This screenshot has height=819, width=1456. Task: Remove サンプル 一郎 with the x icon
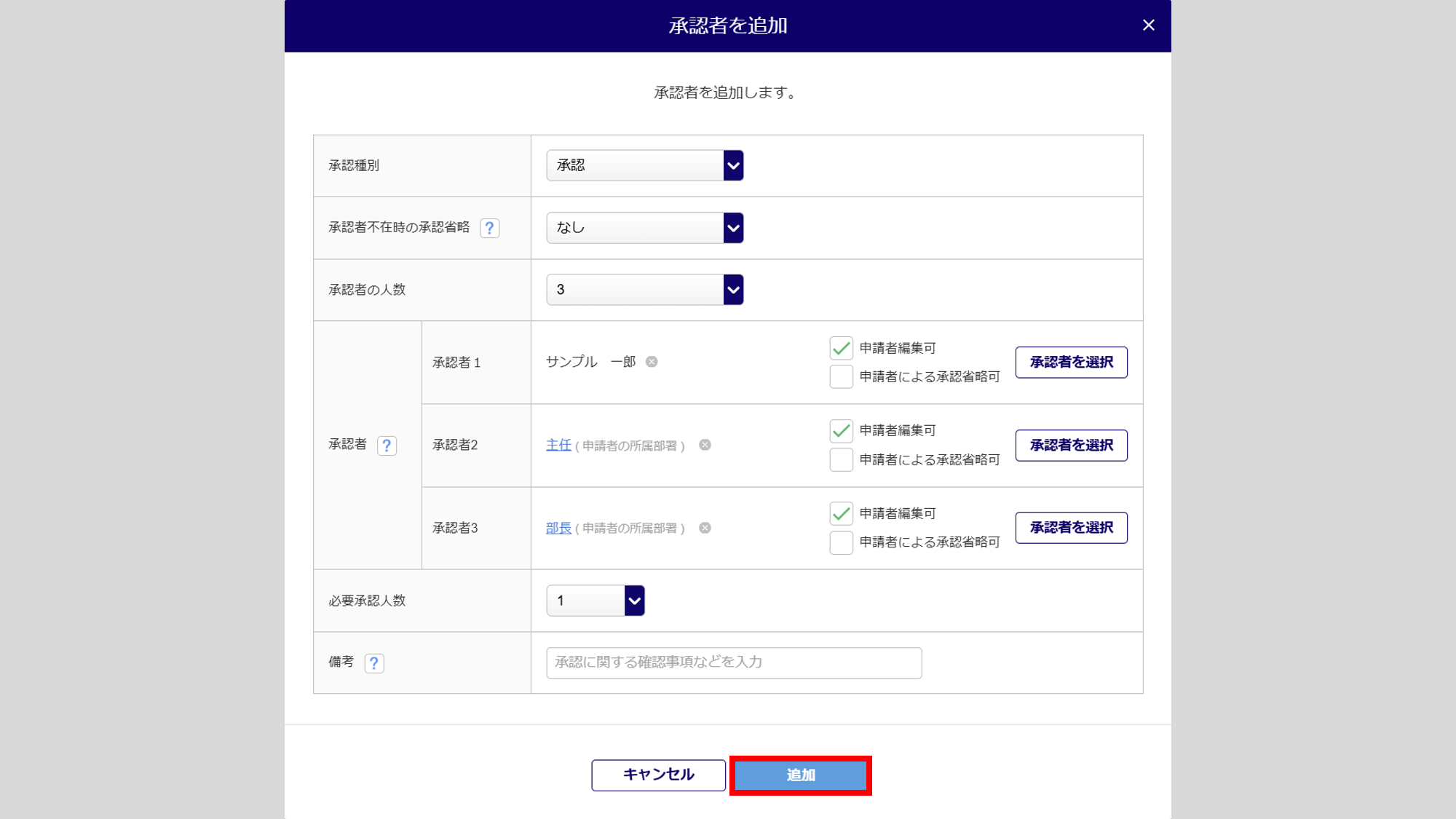[652, 362]
